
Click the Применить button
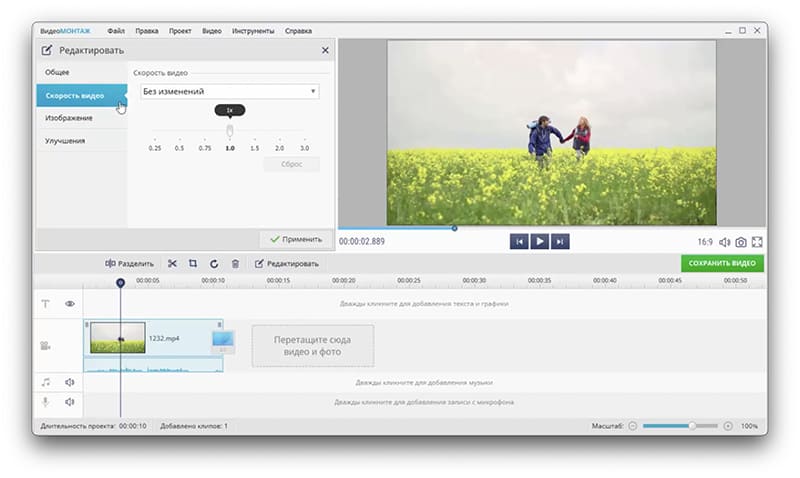click(296, 240)
